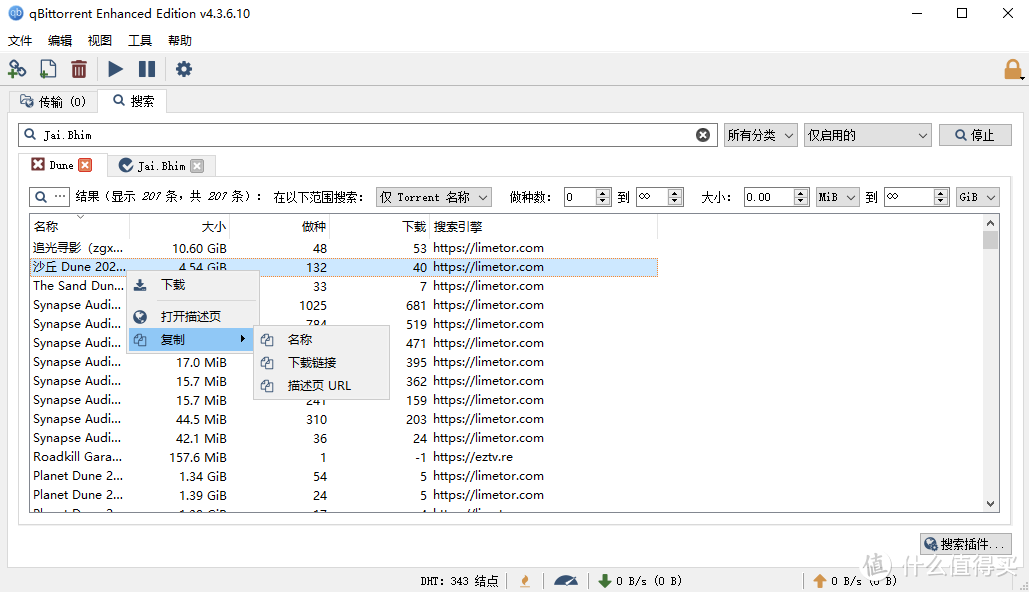Click the add torrent file icon
1029x592 pixels.
[48, 69]
